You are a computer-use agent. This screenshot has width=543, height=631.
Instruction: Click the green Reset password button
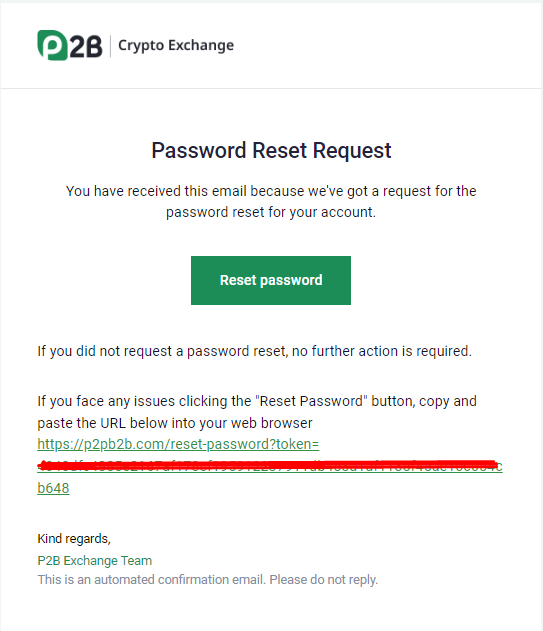pos(271,280)
